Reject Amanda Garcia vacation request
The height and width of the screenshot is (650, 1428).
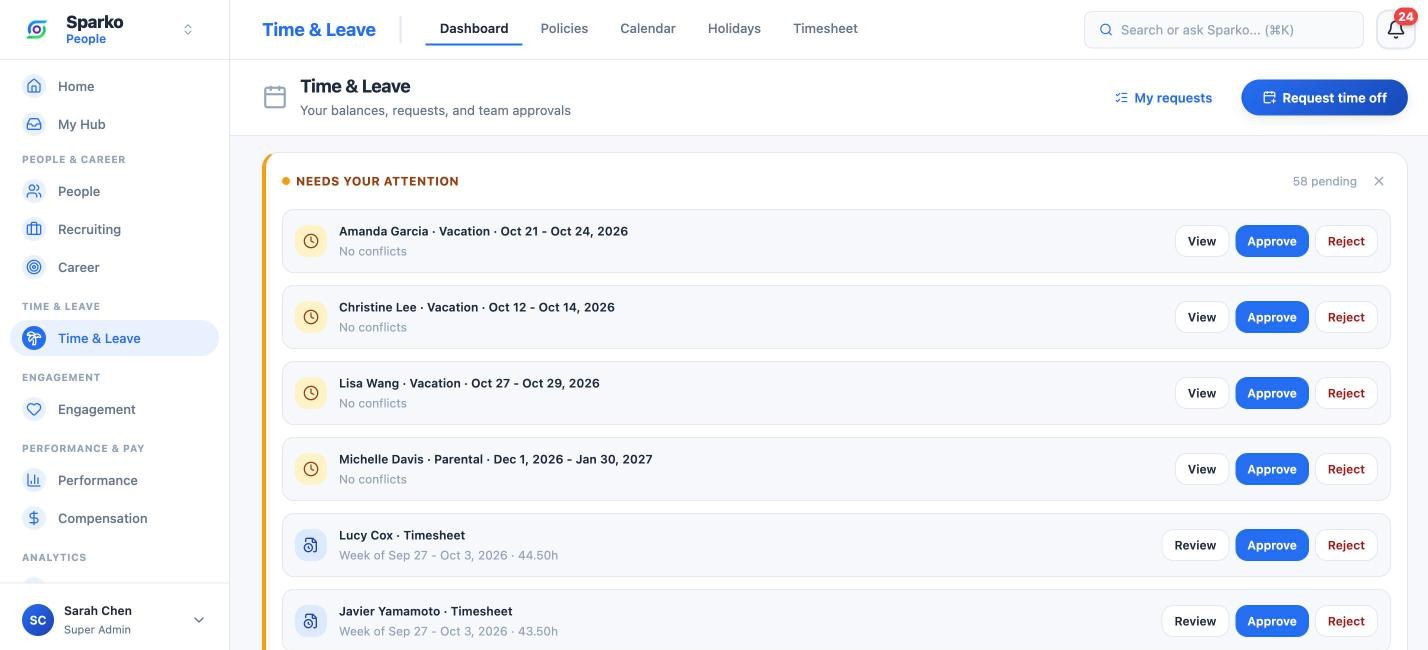coord(1346,241)
